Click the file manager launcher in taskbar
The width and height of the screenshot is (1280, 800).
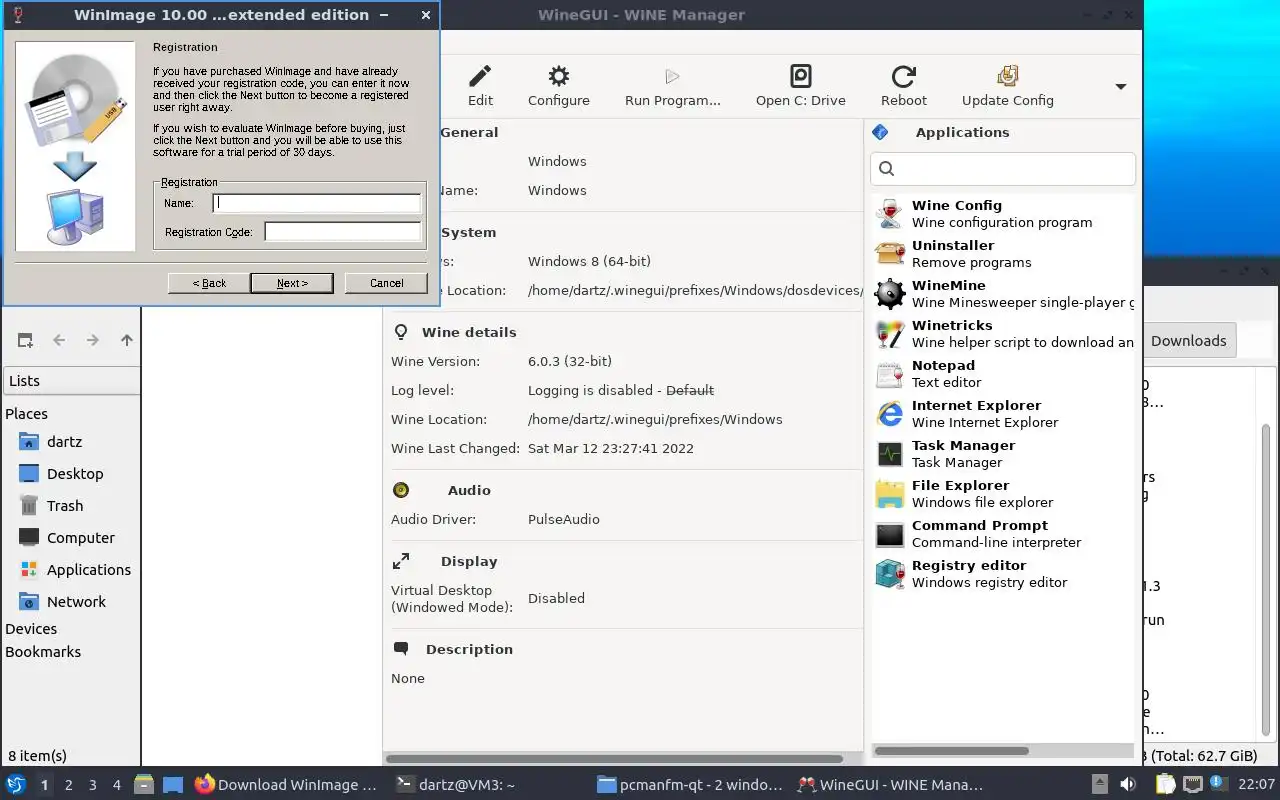click(143, 785)
